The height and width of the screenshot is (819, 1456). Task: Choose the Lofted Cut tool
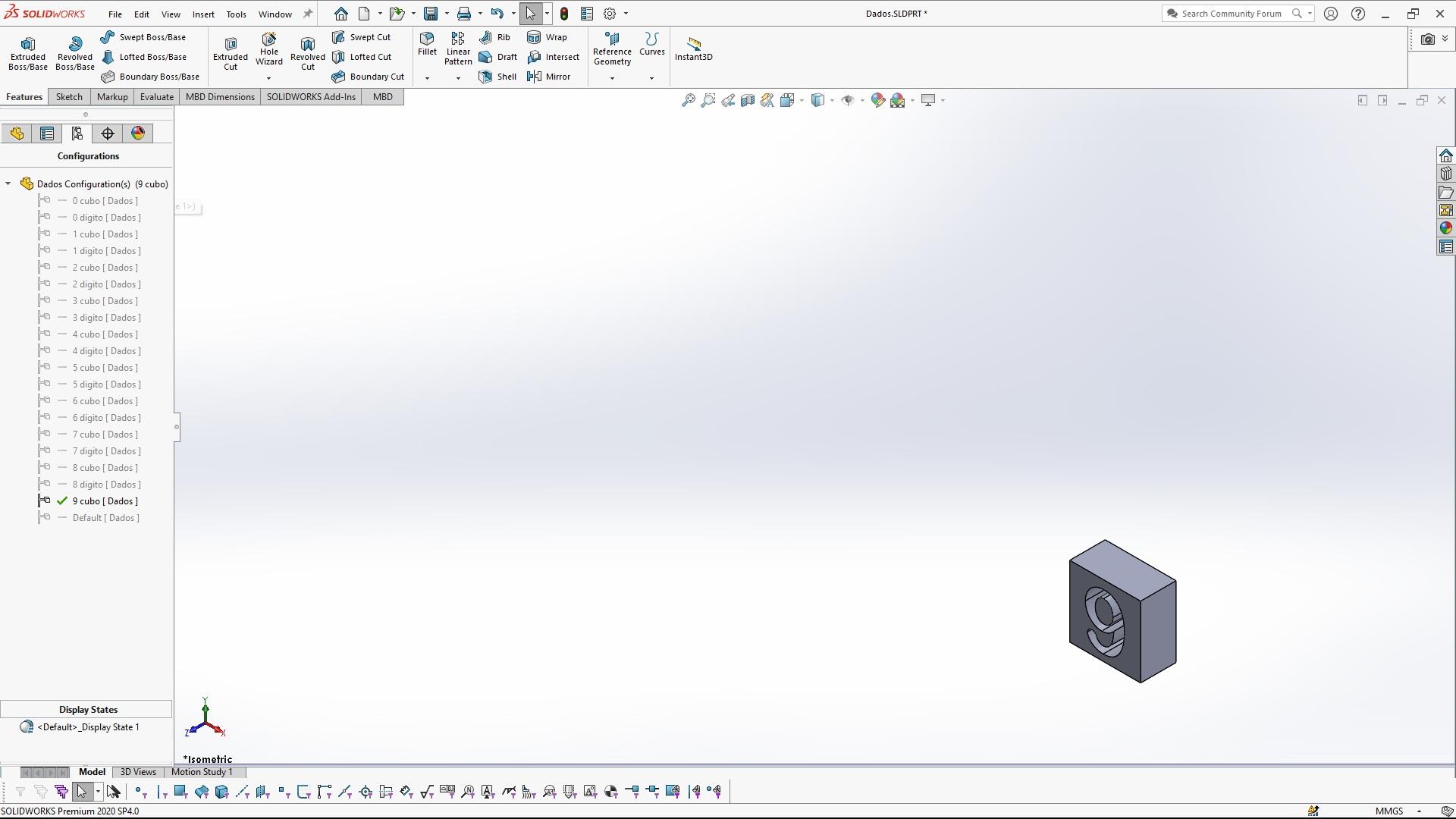[362, 57]
